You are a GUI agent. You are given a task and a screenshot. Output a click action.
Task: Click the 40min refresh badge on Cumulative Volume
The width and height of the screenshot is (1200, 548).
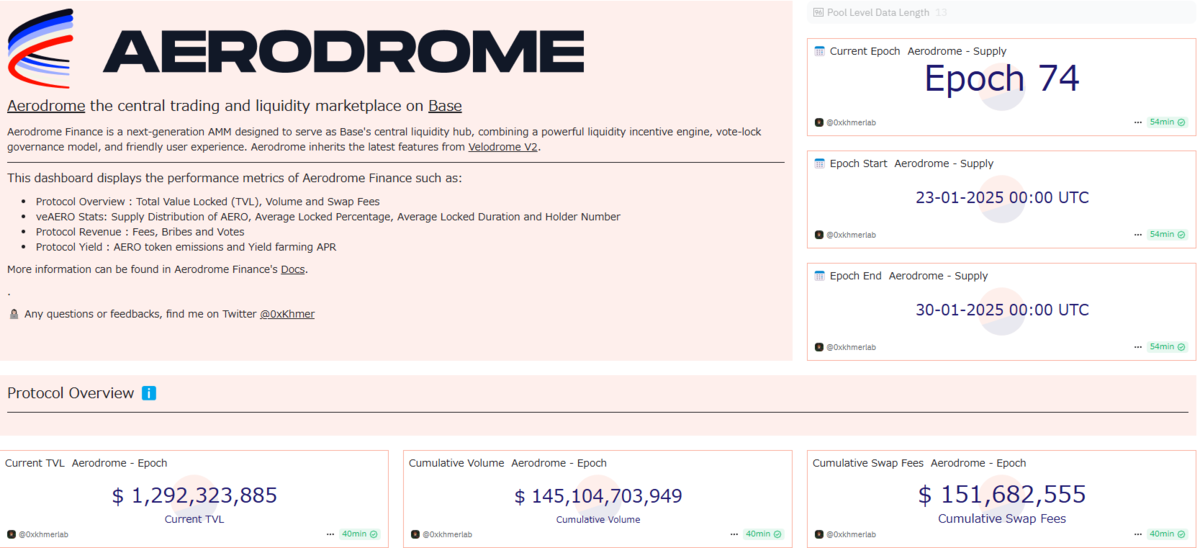point(764,534)
